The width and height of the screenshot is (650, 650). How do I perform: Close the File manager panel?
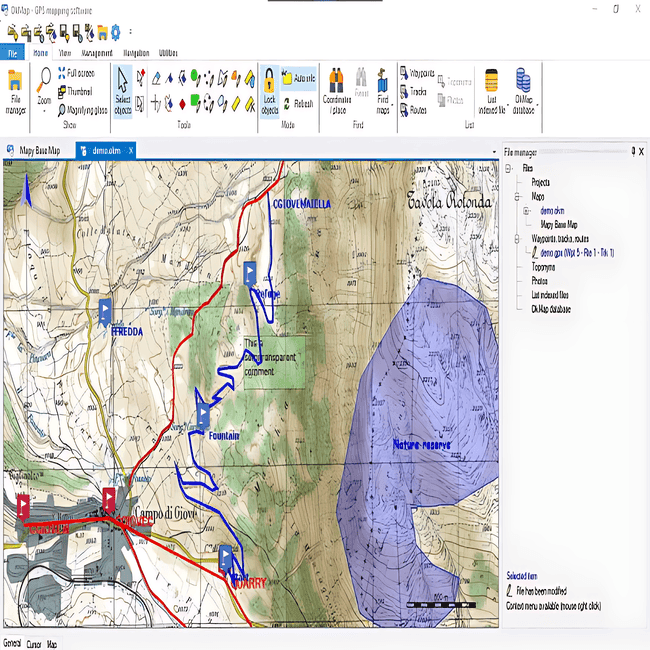641,151
